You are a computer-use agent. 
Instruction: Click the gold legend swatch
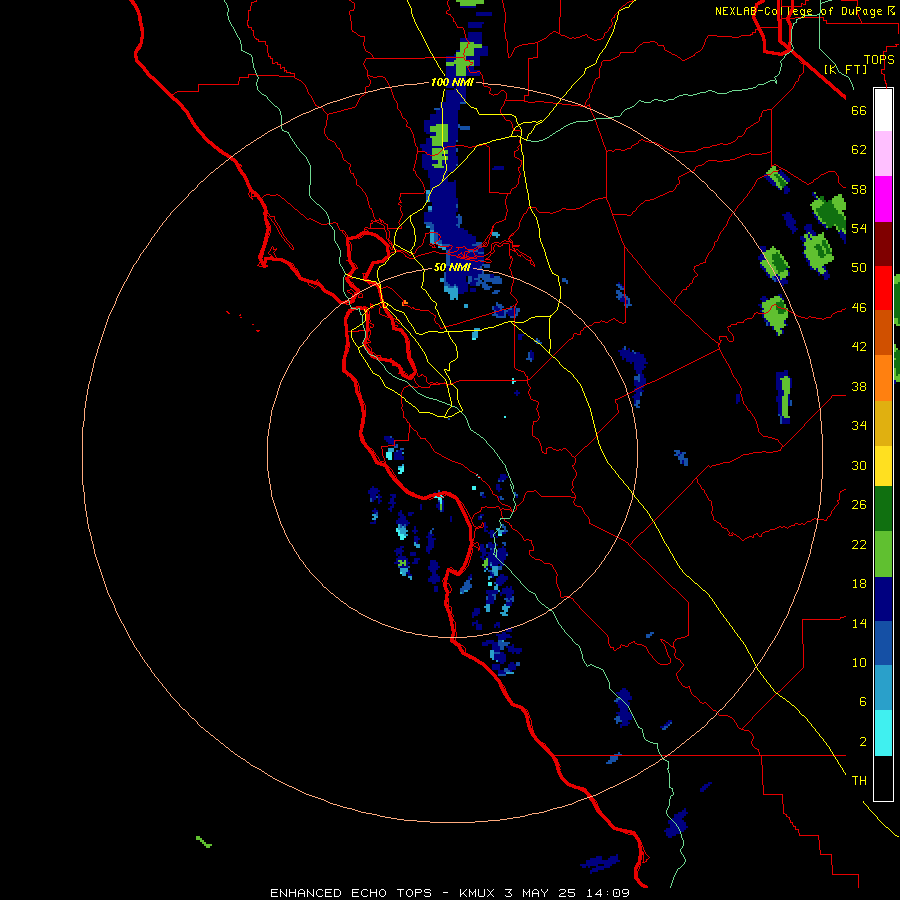[x=883, y=423]
